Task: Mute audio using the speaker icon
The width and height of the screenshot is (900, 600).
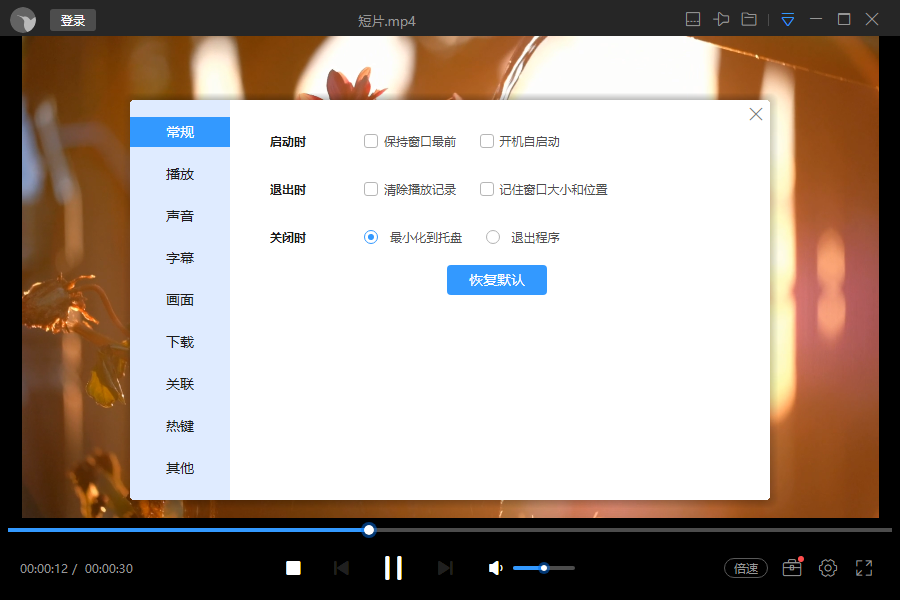Action: [494, 567]
